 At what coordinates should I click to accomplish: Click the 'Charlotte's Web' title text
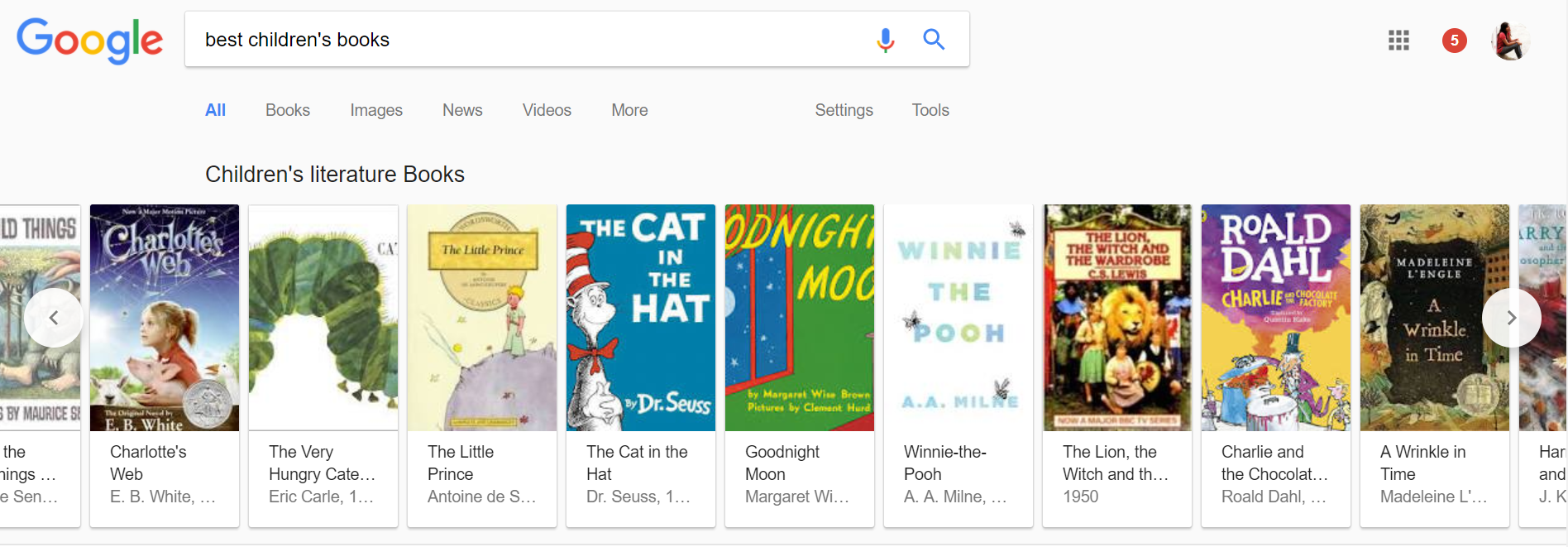point(148,463)
